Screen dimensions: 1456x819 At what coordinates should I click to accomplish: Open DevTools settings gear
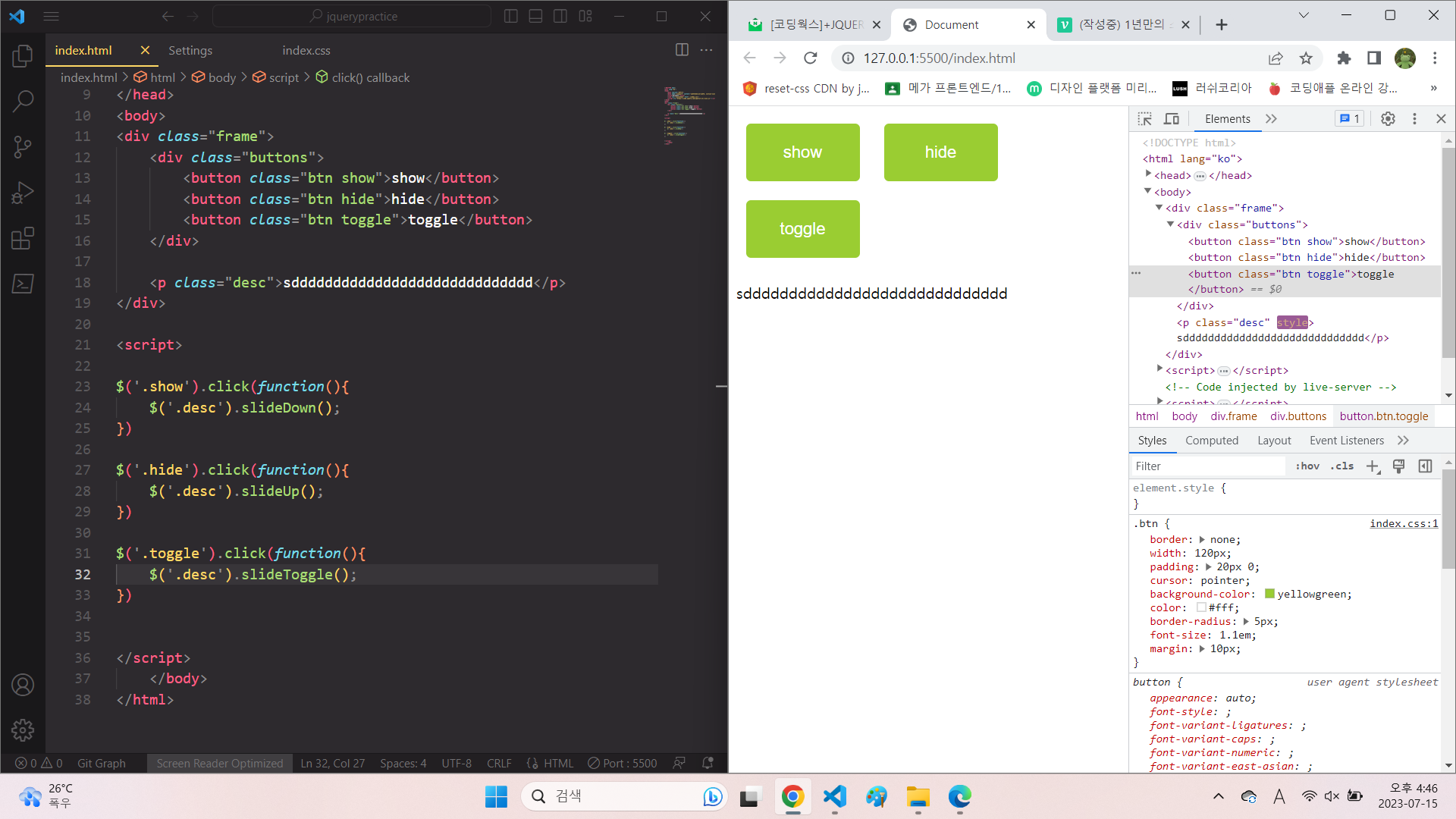point(1388,119)
